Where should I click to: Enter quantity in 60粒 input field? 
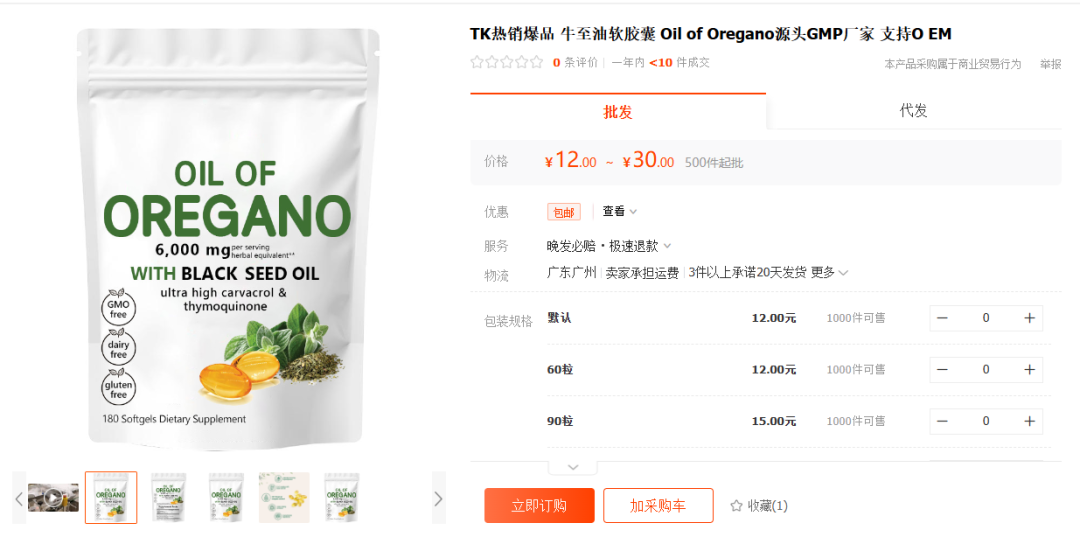[x=986, y=370]
